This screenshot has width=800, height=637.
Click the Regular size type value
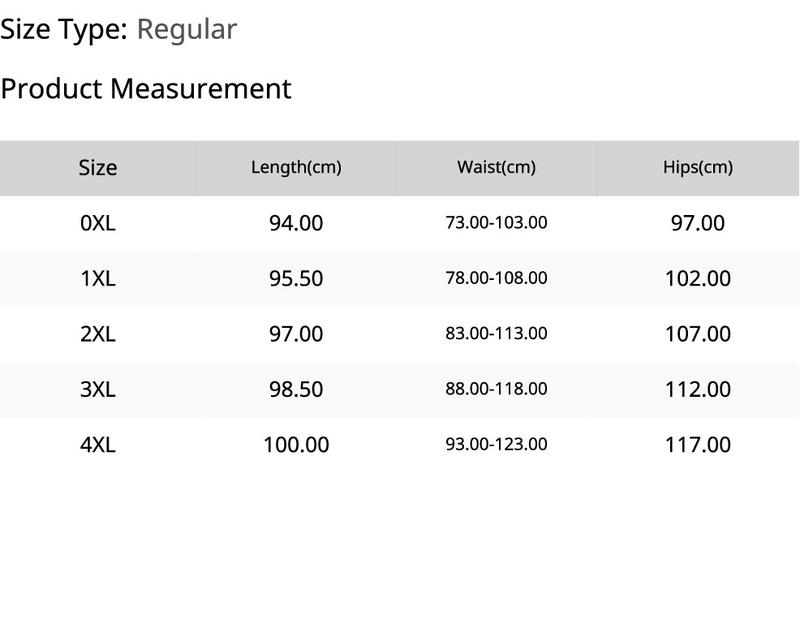point(187,30)
